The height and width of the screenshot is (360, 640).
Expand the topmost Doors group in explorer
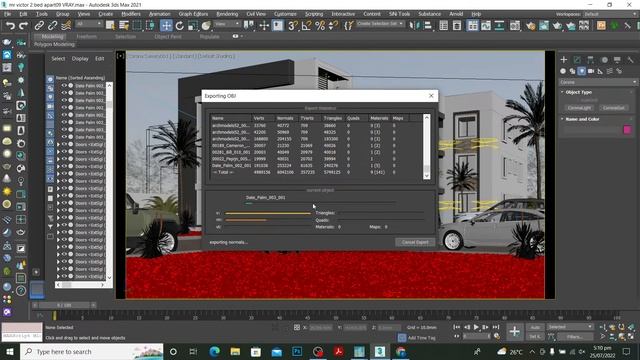point(58,144)
